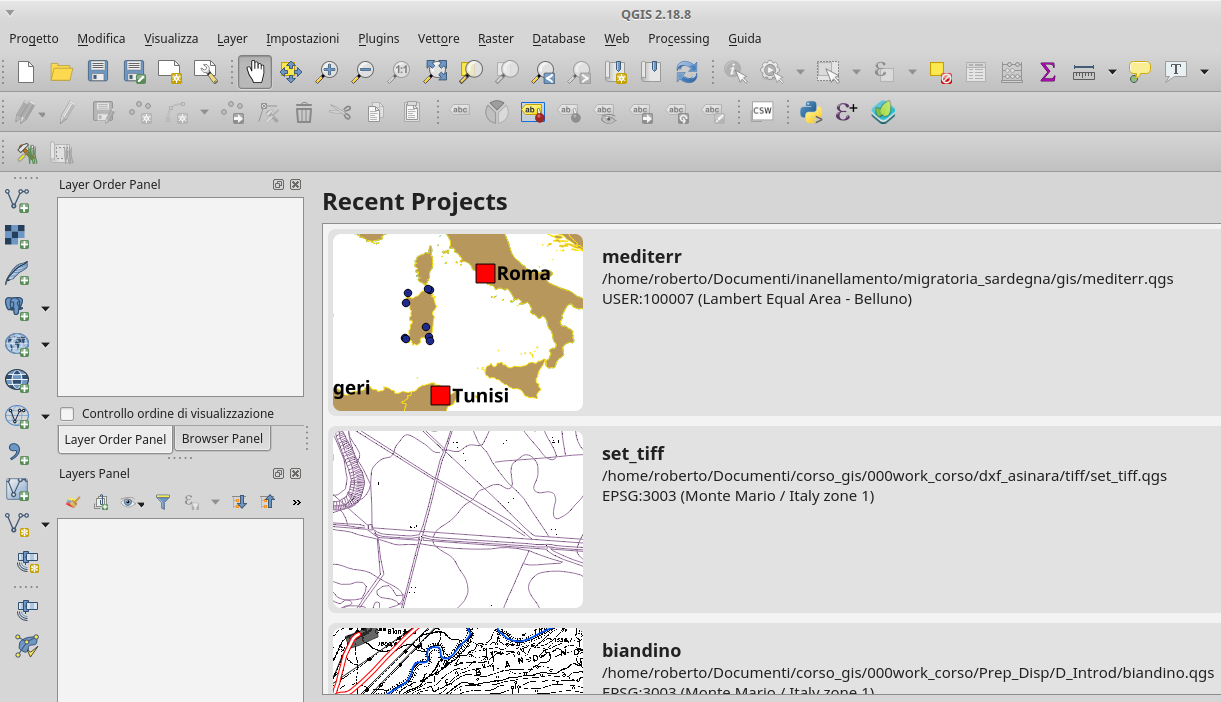The image size is (1221, 702).
Task: Open measure tool dropdown arrow
Action: [1112, 71]
